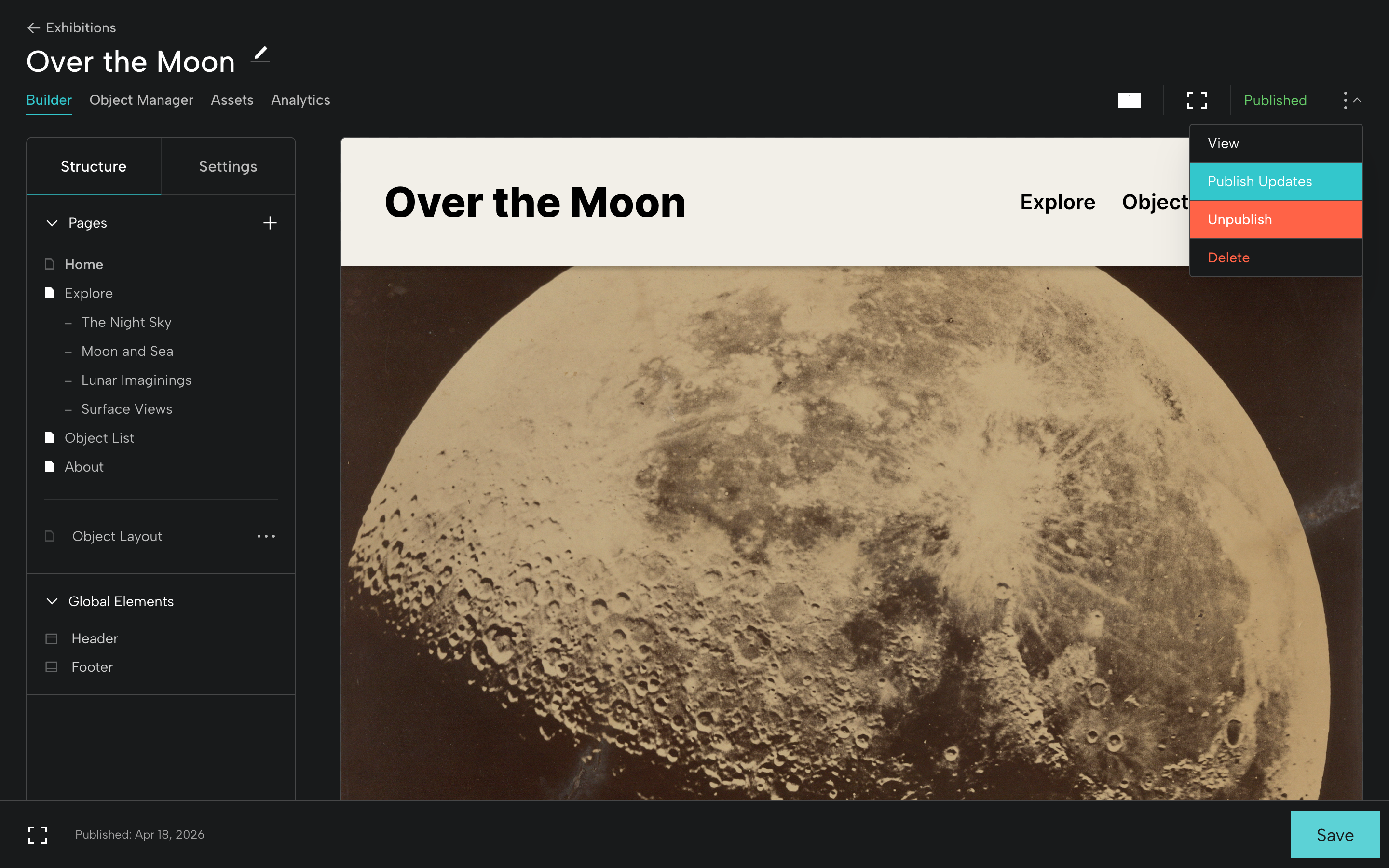Click the fullscreen icon in bottom bar
Image resolution: width=1389 pixels, height=868 pixels.
coord(38,835)
